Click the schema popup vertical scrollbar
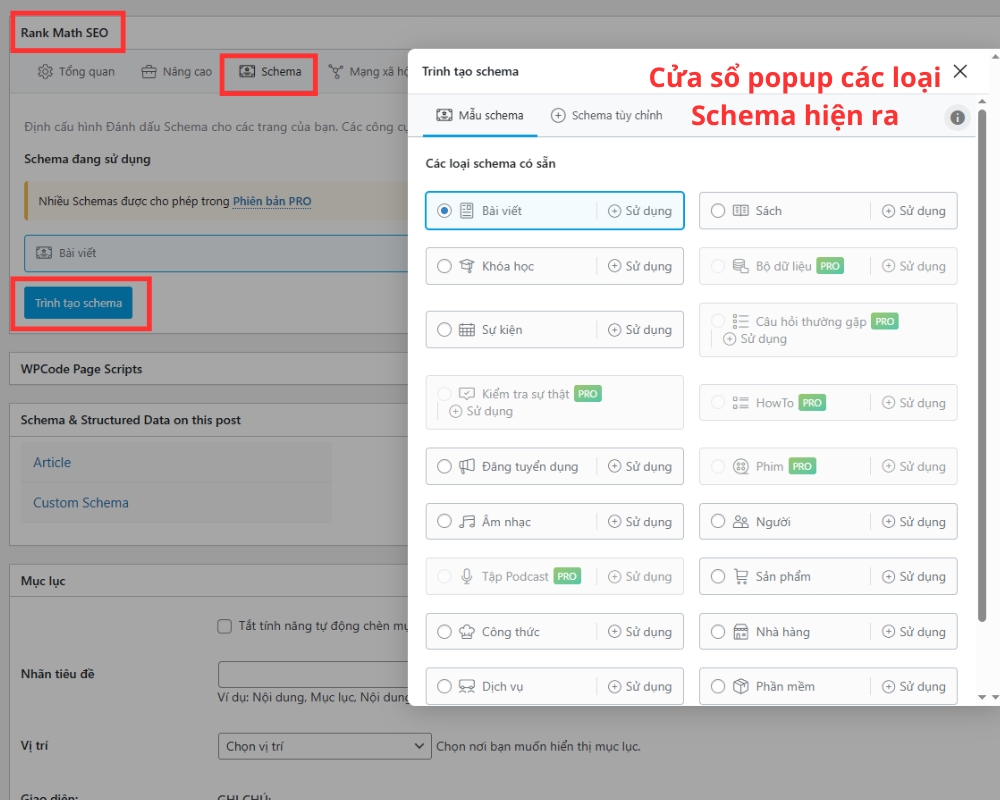Image resolution: width=1000 pixels, height=800 pixels. [x=982, y=364]
